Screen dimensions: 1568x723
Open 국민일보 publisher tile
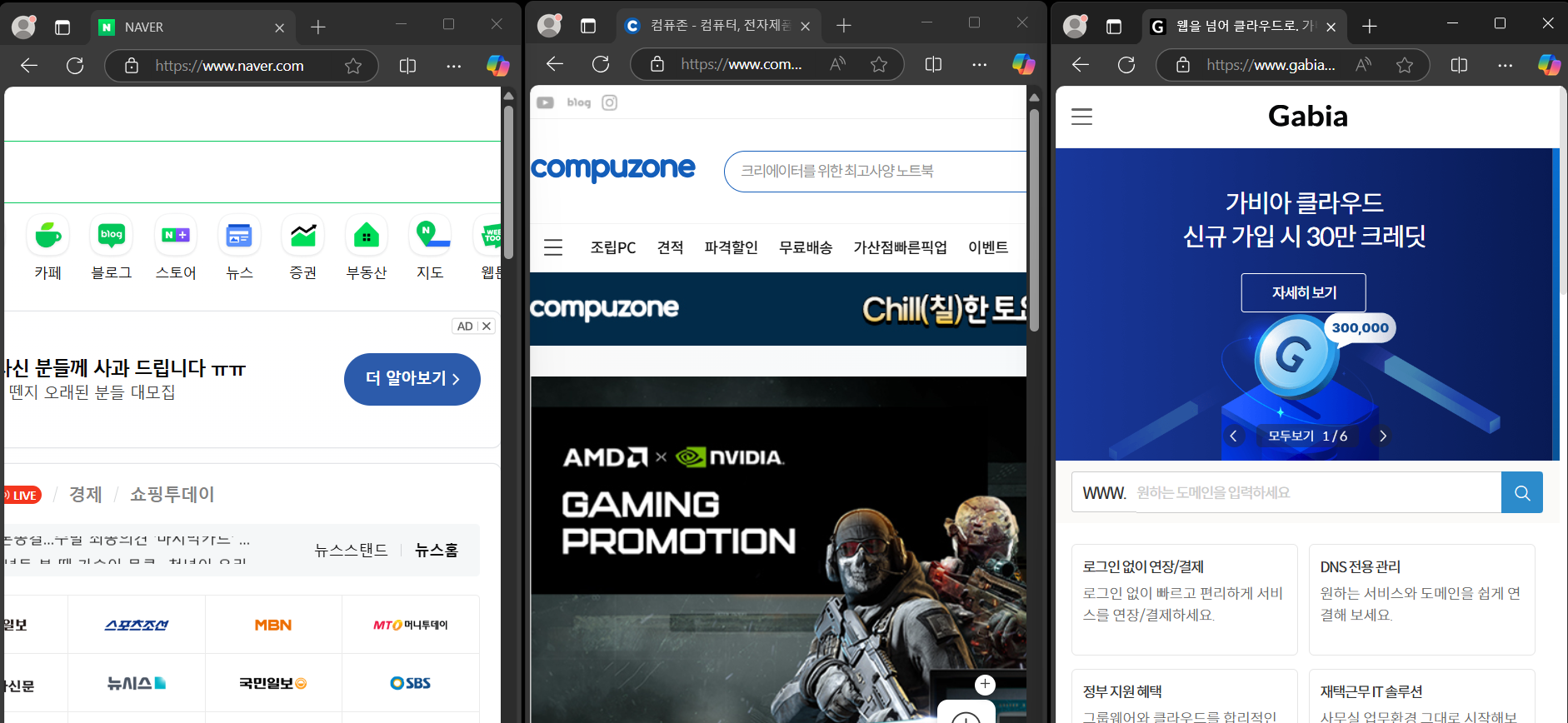[273, 683]
